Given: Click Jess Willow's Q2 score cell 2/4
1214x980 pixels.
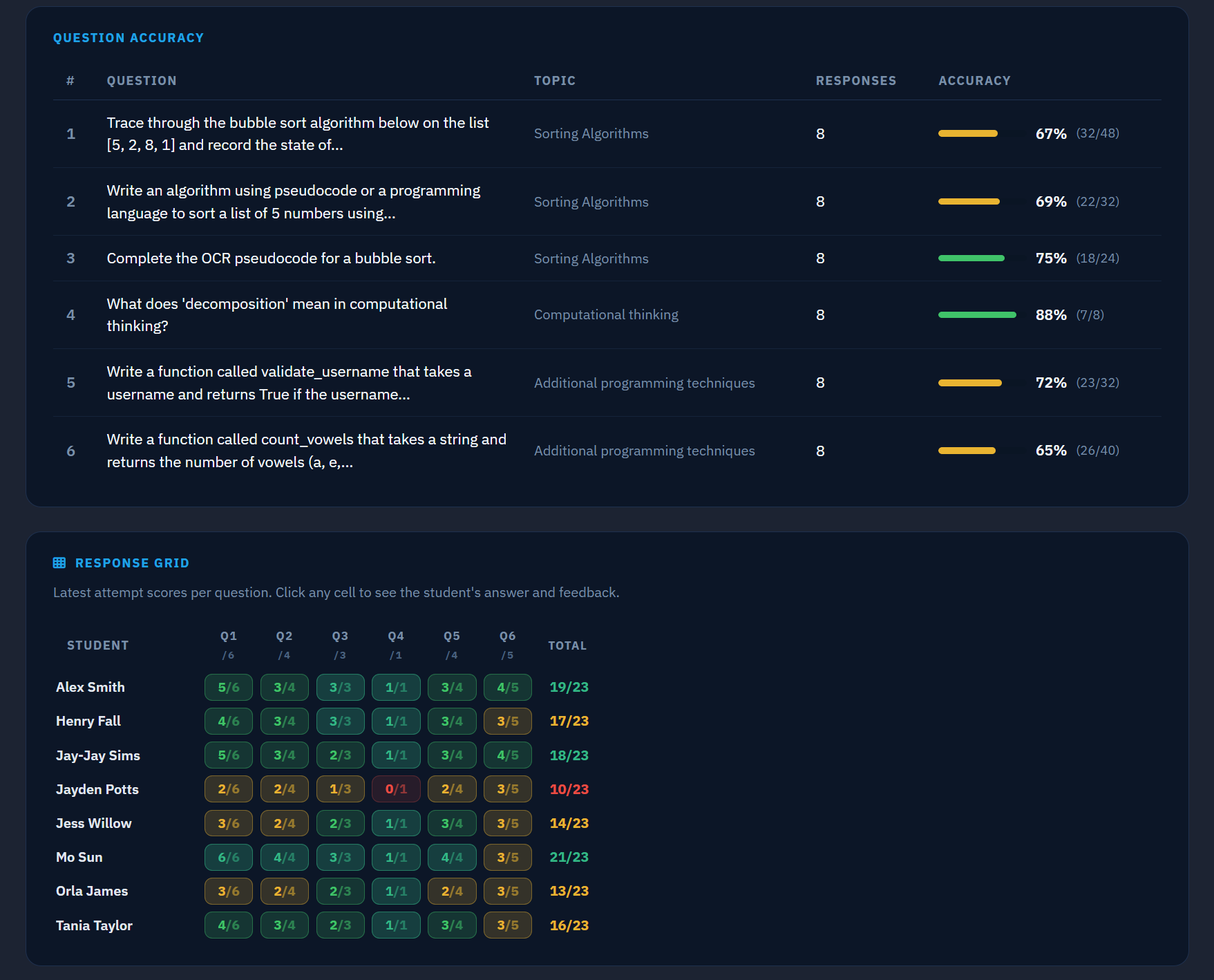Looking at the screenshot, I should tap(284, 823).
